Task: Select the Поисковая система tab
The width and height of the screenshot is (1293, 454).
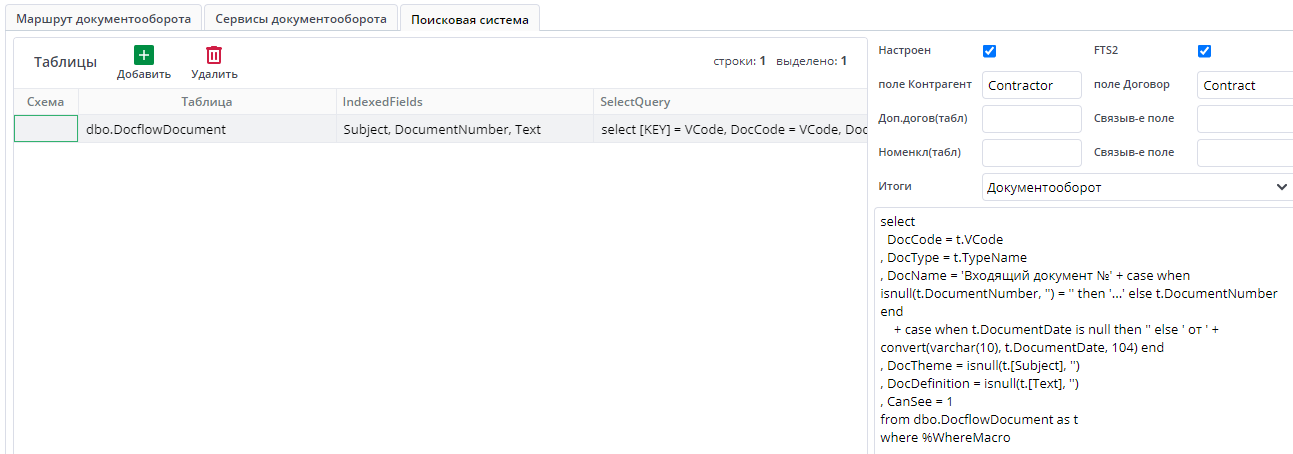Action: click(x=470, y=18)
